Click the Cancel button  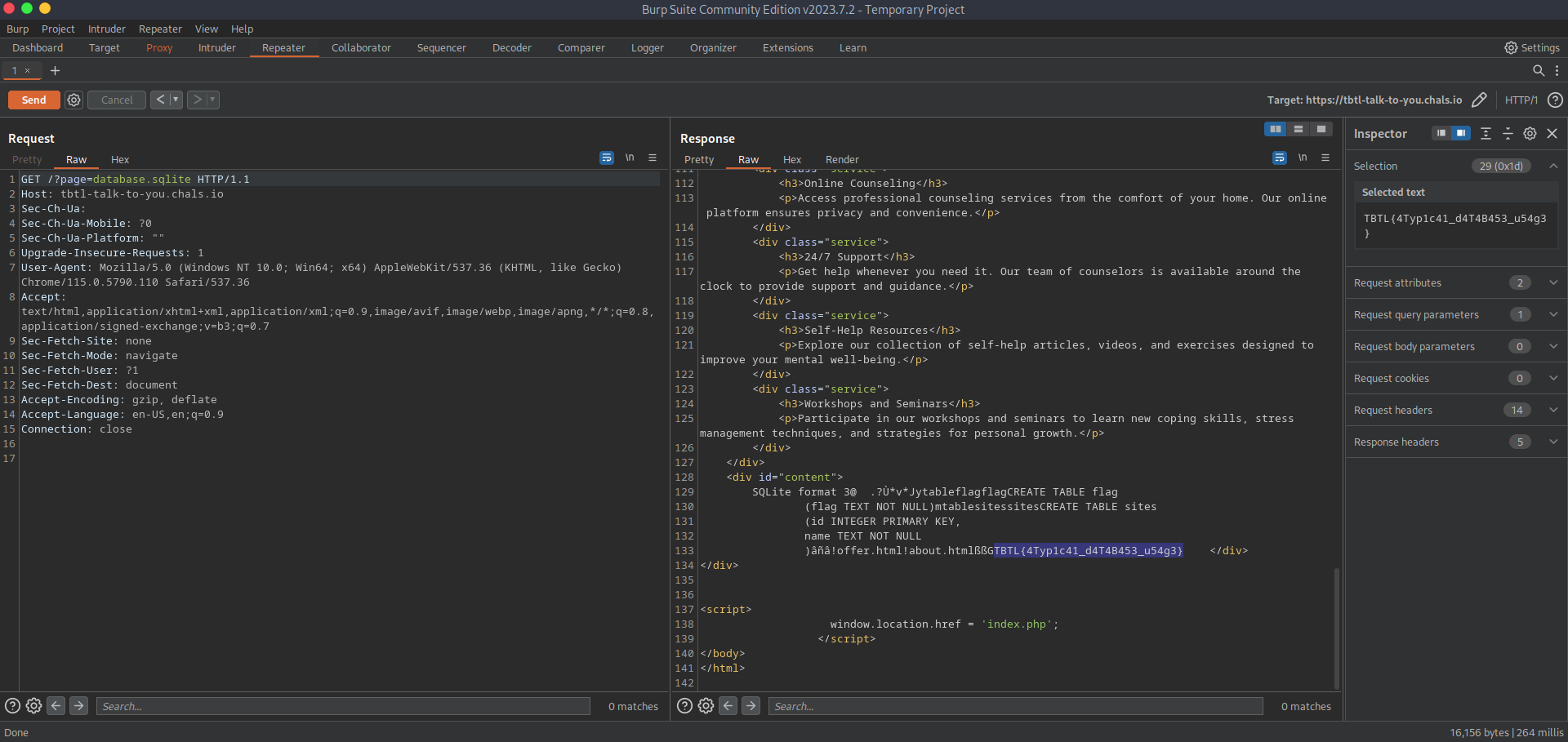pos(117,100)
